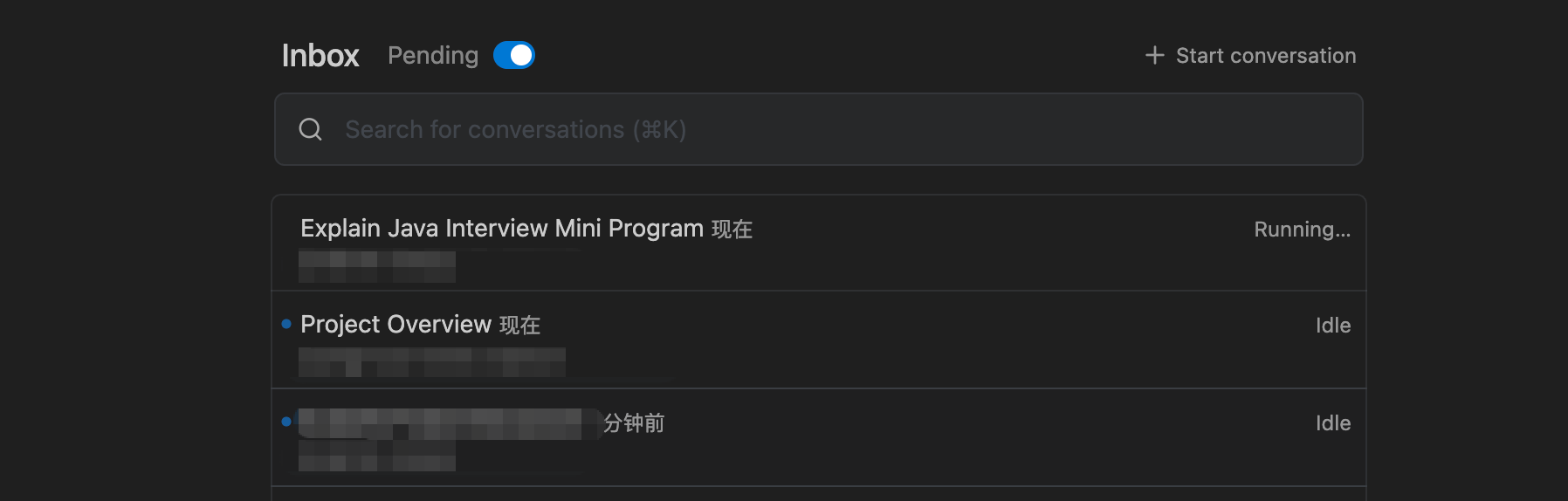Click the magnifier icon in search bar
Screen dimensions: 1568x501
coord(311,129)
